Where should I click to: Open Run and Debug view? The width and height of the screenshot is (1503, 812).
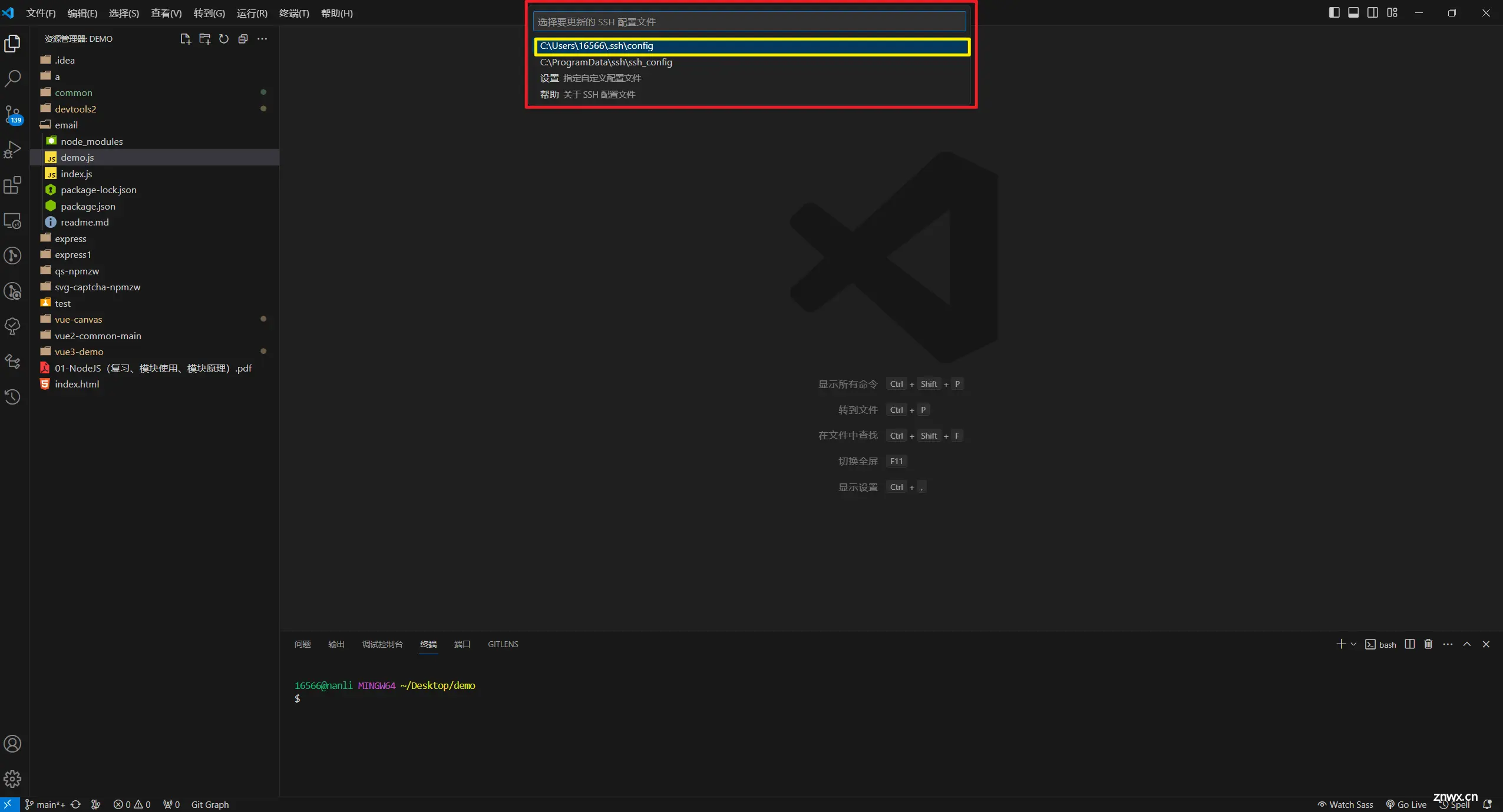[x=12, y=150]
